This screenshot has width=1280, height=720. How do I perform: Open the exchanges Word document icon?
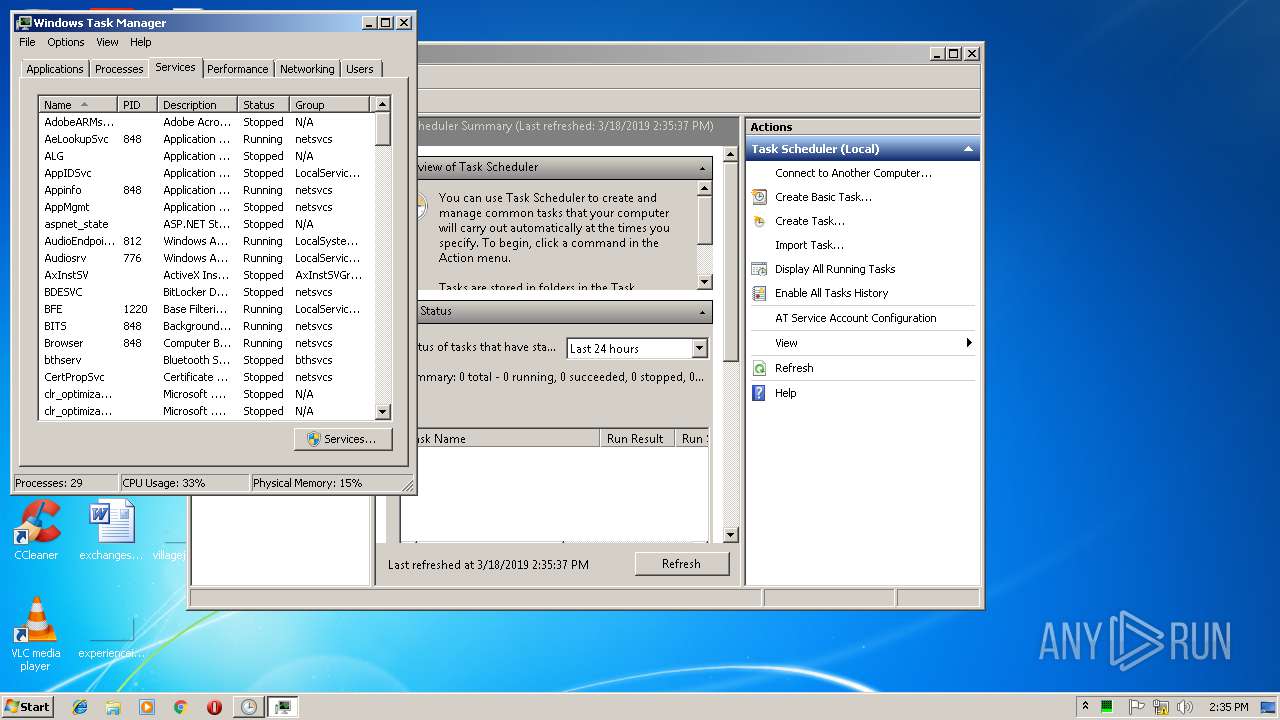click(111, 530)
